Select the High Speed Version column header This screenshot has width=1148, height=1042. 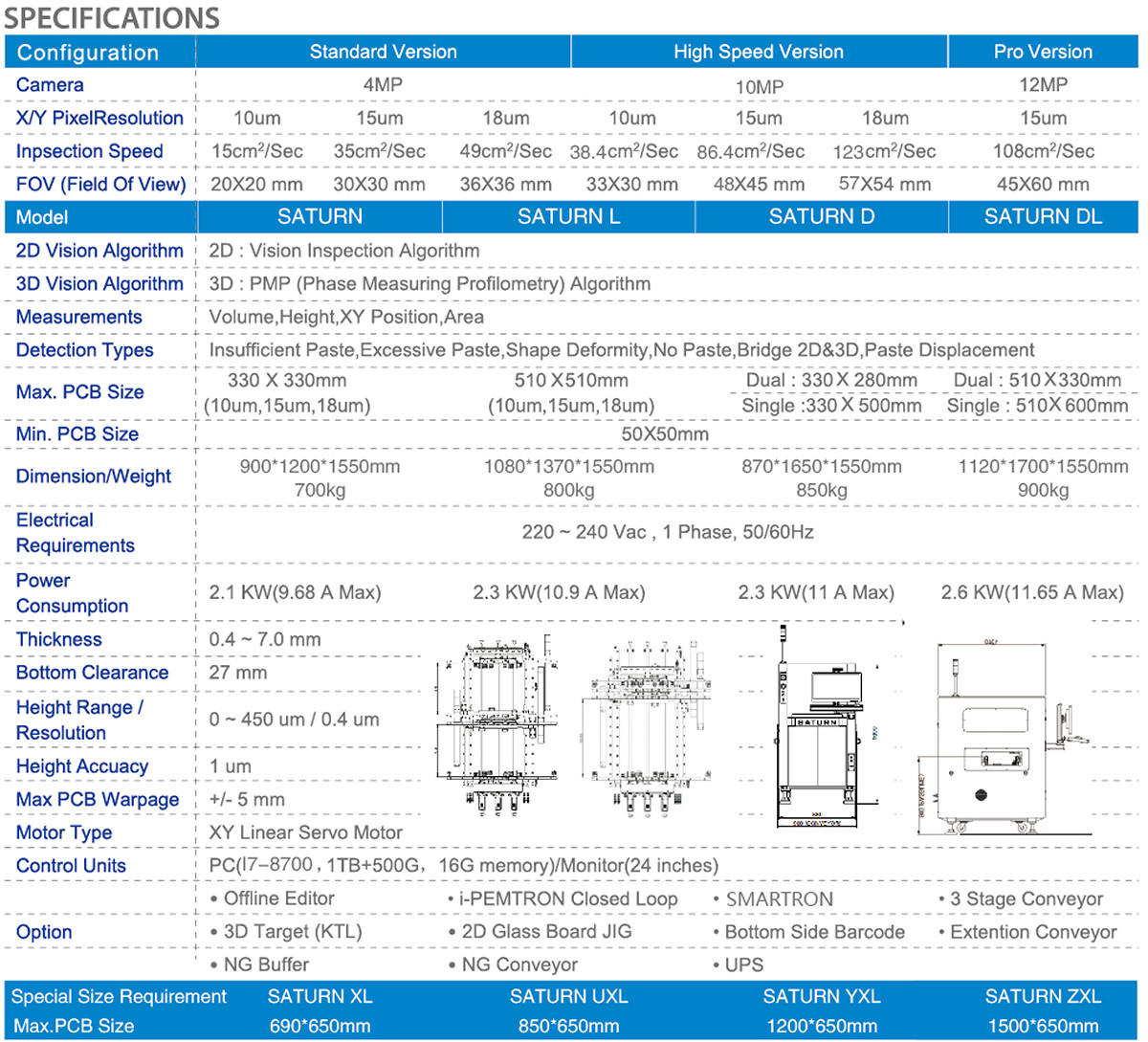pos(758,52)
